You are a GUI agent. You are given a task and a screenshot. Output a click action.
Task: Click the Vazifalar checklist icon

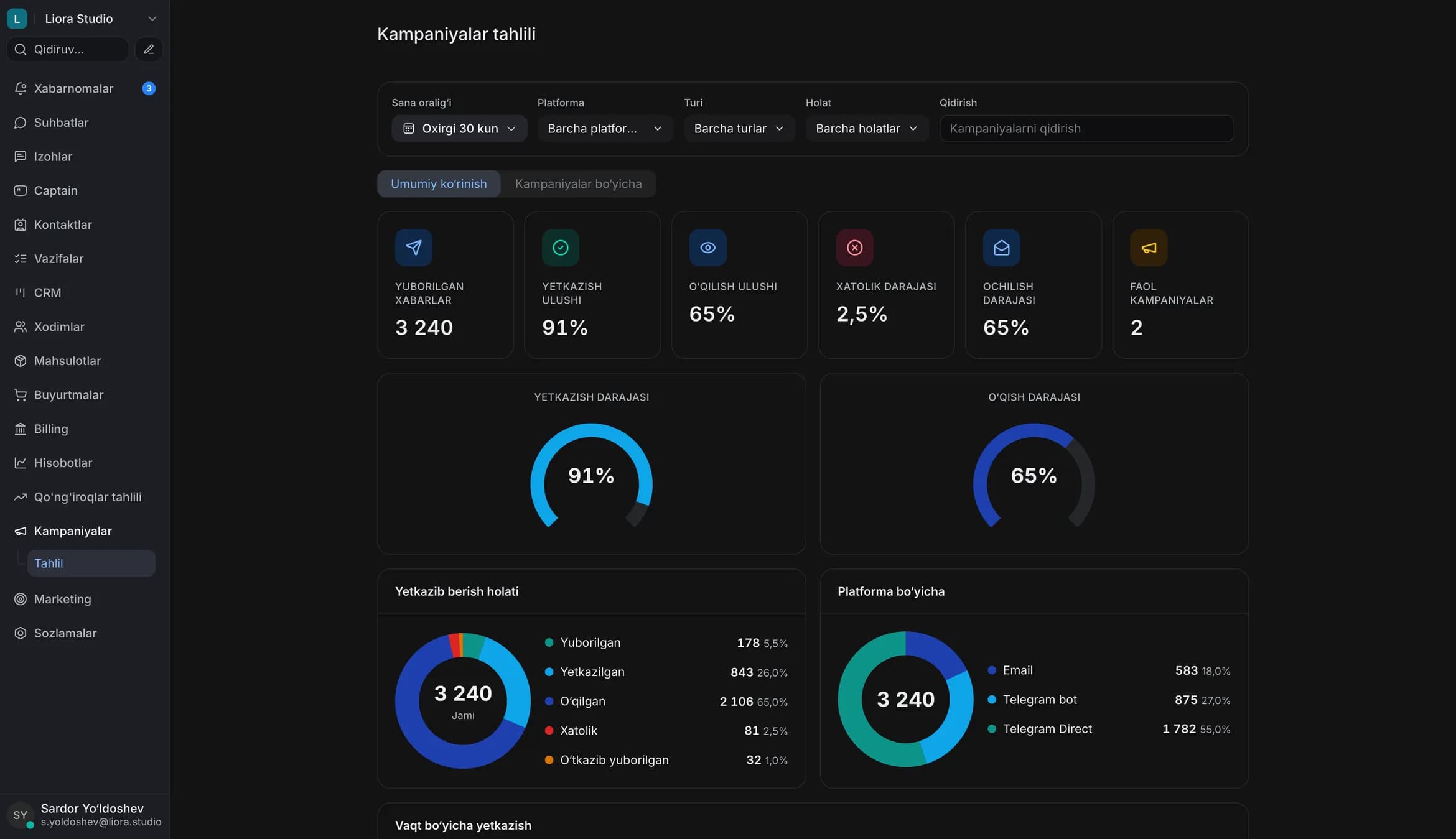tap(21, 259)
